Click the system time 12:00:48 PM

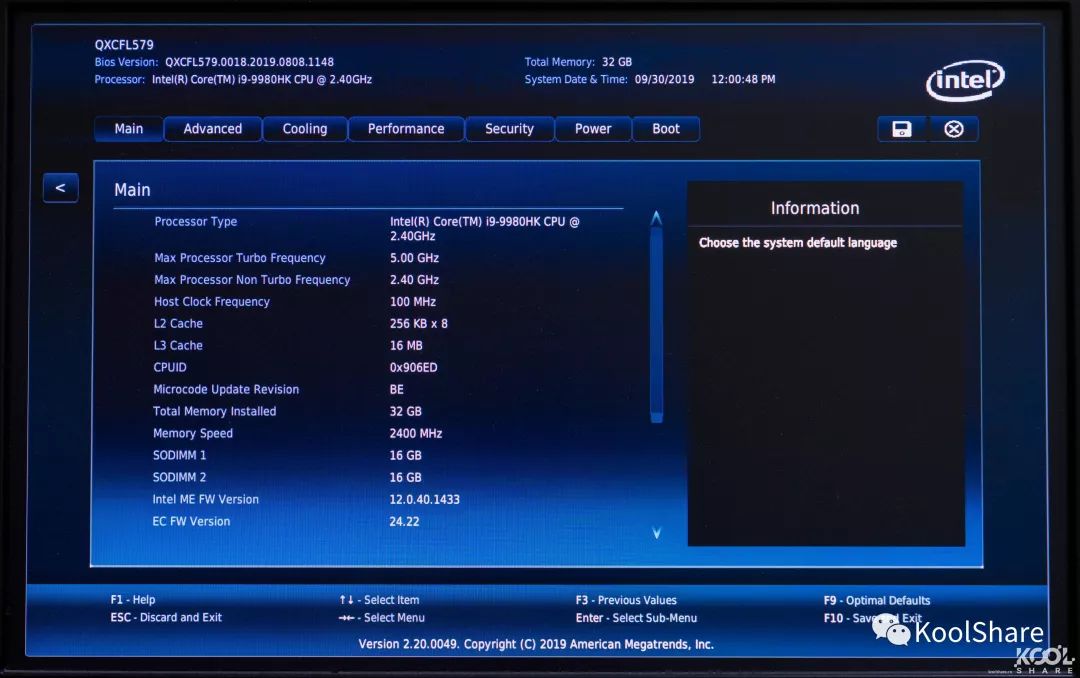coord(743,79)
